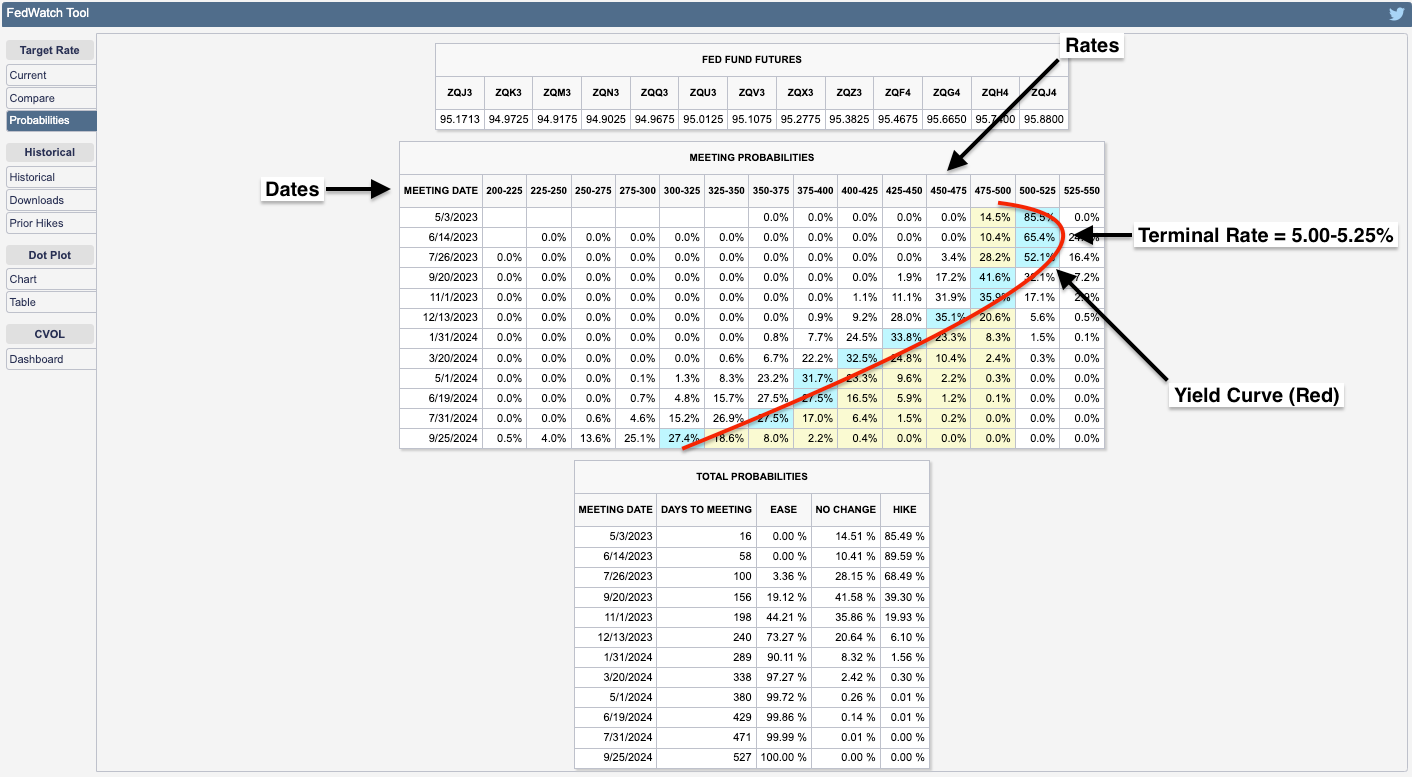Show the Dot Plot Table
Screen dimensions: 1412x777
coord(51,302)
